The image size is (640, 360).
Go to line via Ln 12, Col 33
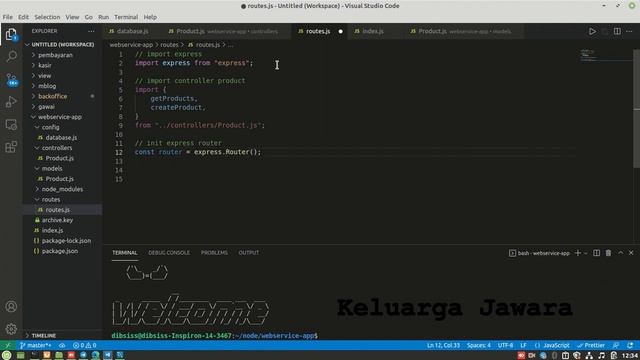(x=443, y=345)
